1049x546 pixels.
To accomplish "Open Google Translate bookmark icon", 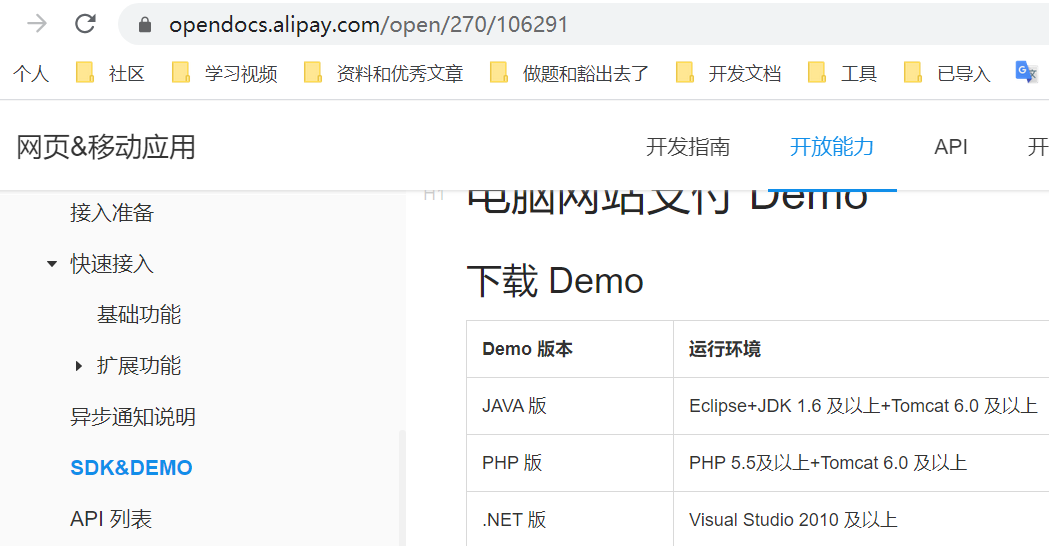I will pos(1026,72).
